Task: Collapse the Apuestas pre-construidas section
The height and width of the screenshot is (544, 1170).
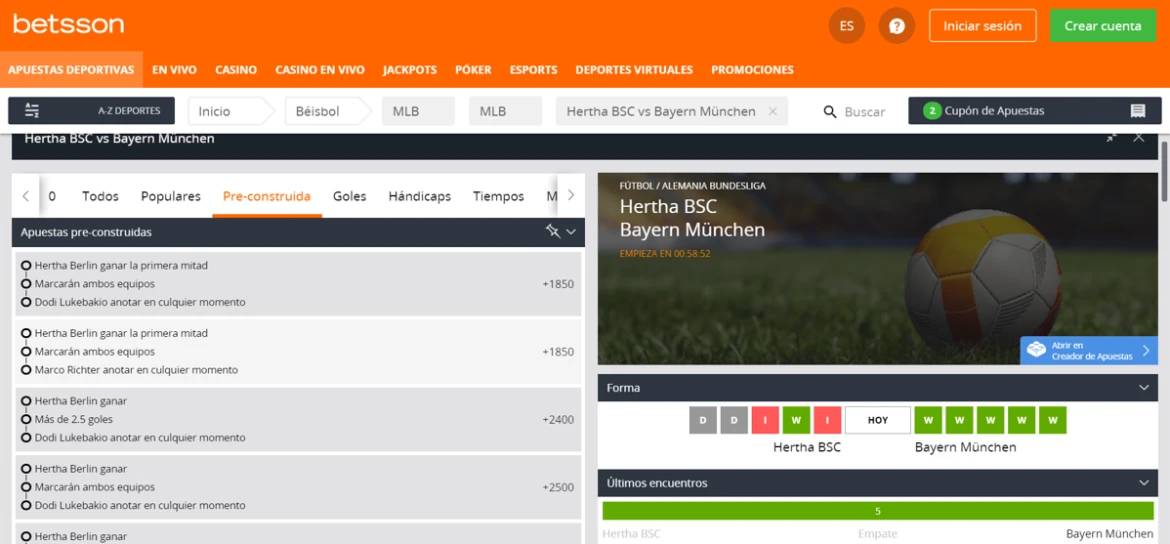Action: pyautogui.click(x=572, y=232)
